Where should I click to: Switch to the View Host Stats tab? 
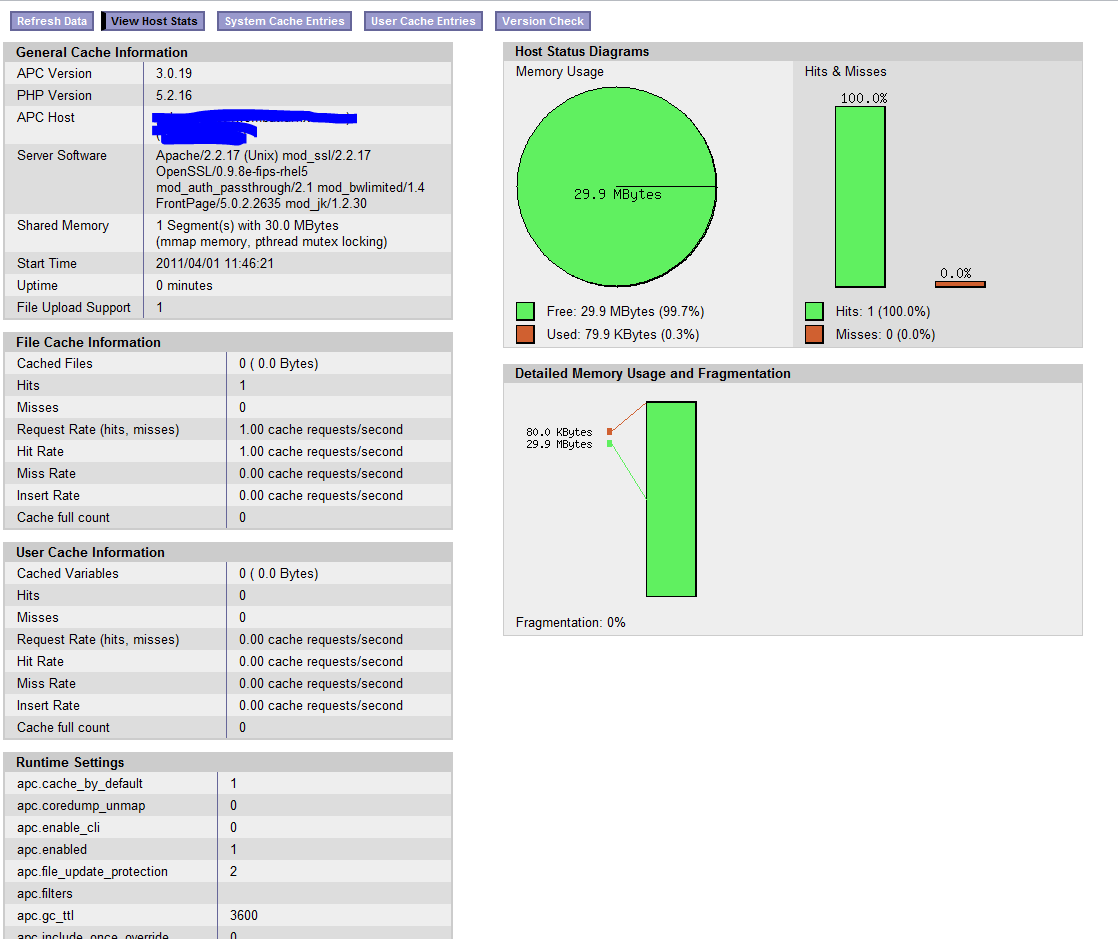pos(154,21)
